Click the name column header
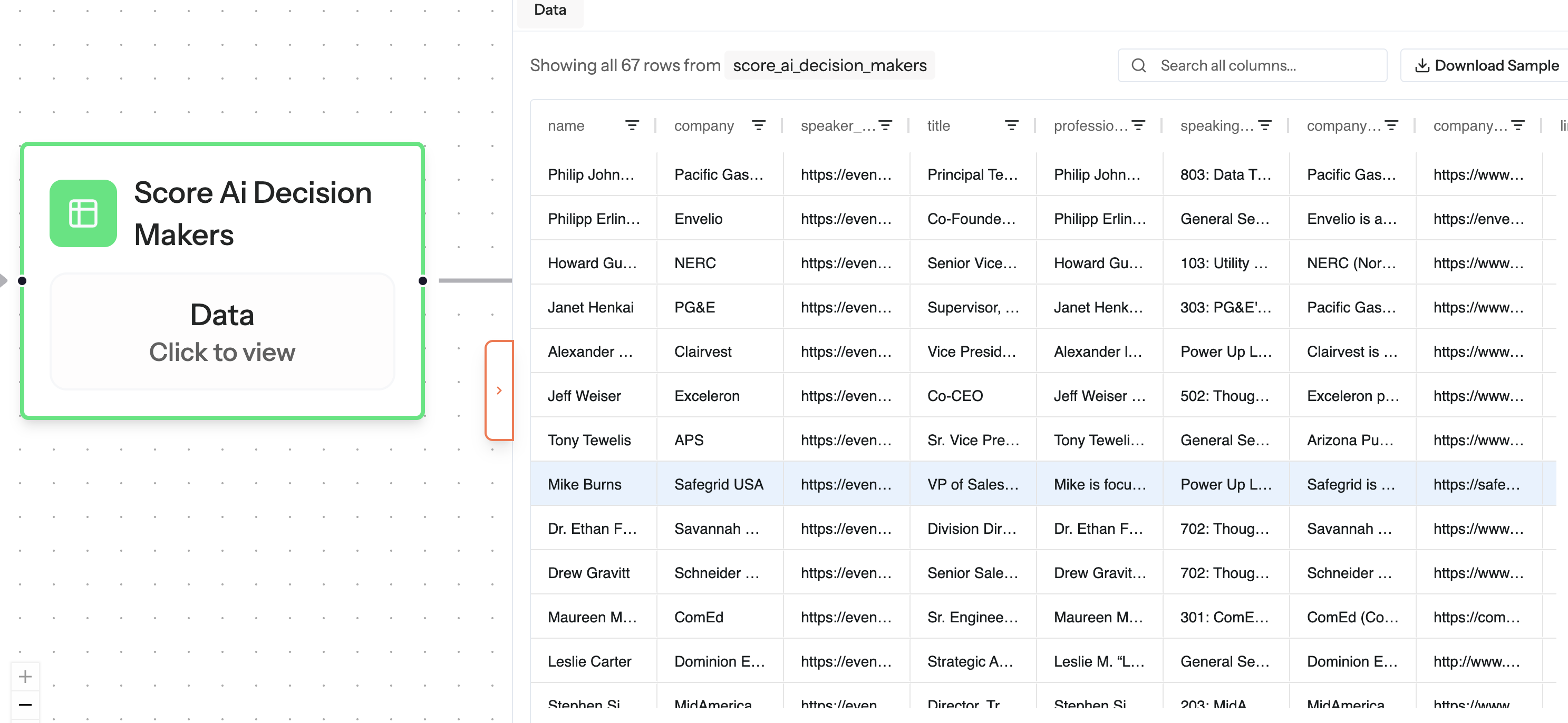Viewport: 1568px width, 723px height. pos(566,125)
